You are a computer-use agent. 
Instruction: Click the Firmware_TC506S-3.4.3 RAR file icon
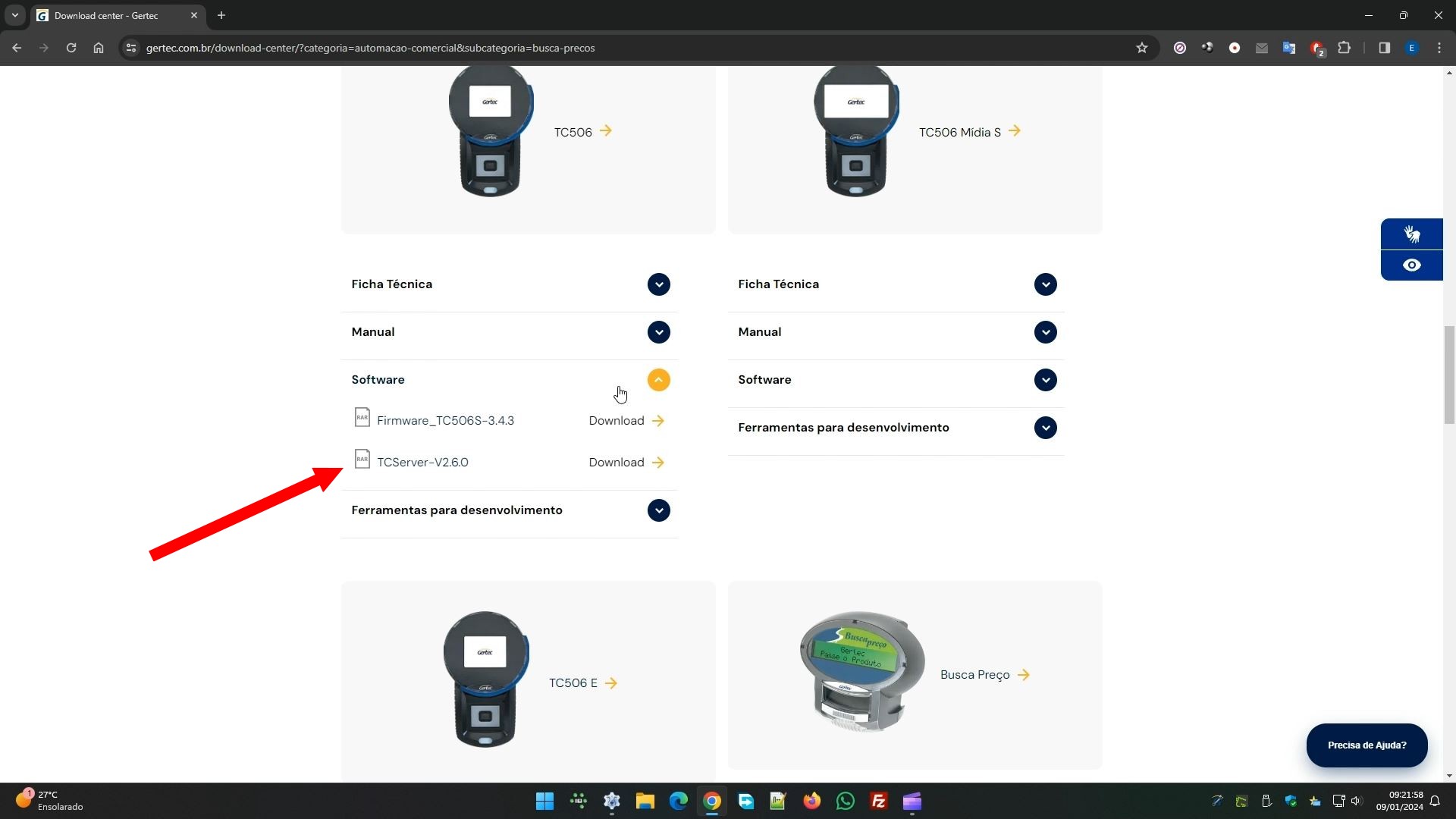click(362, 418)
